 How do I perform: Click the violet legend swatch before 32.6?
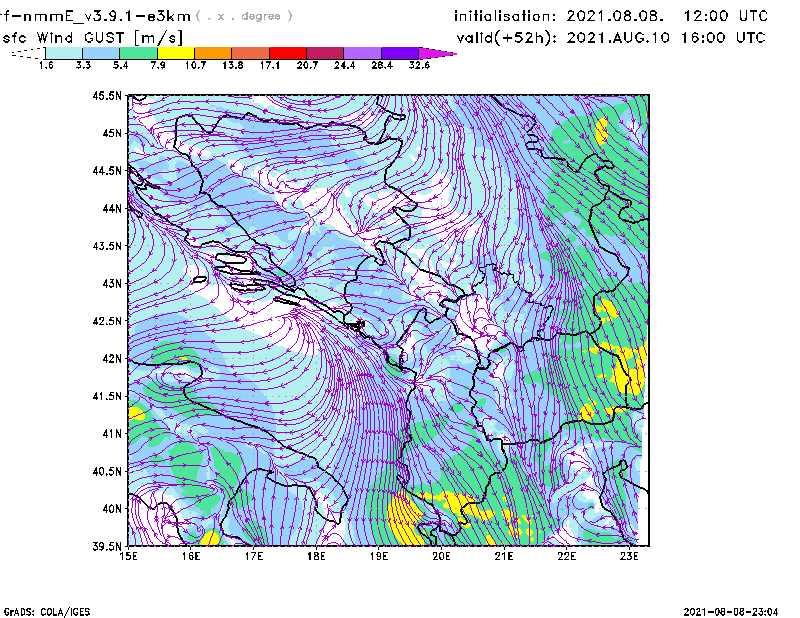point(400,53)
